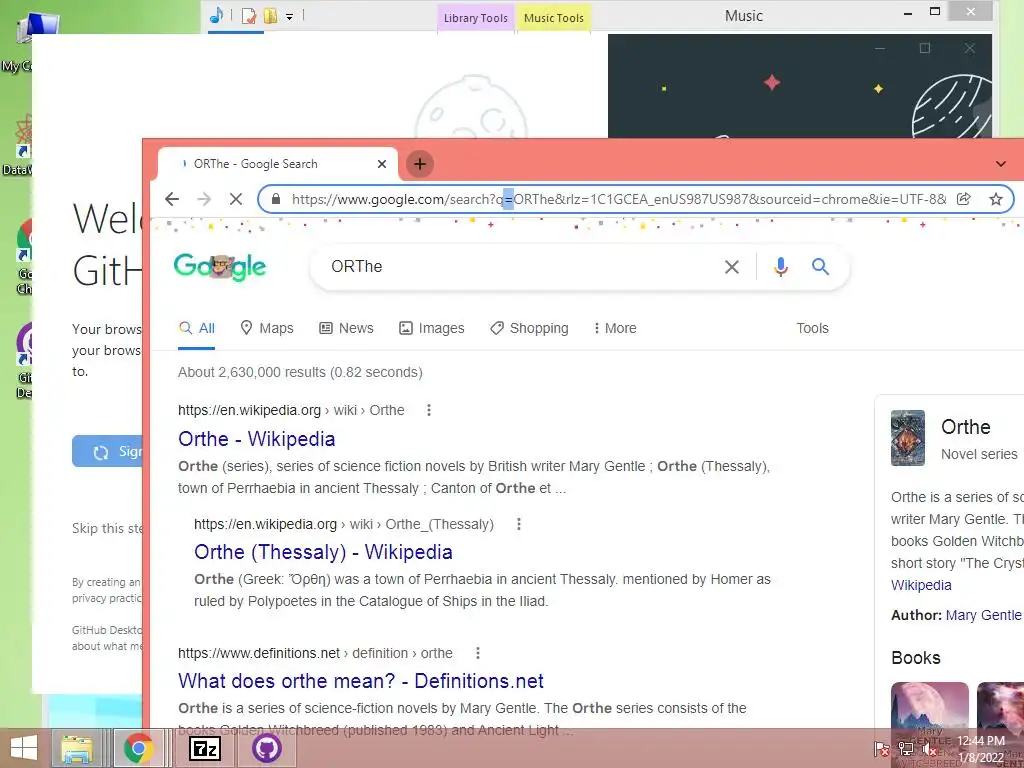Click muted volume tray icon
Viewport: 1024px width, 768px height.
pos(929,749)
